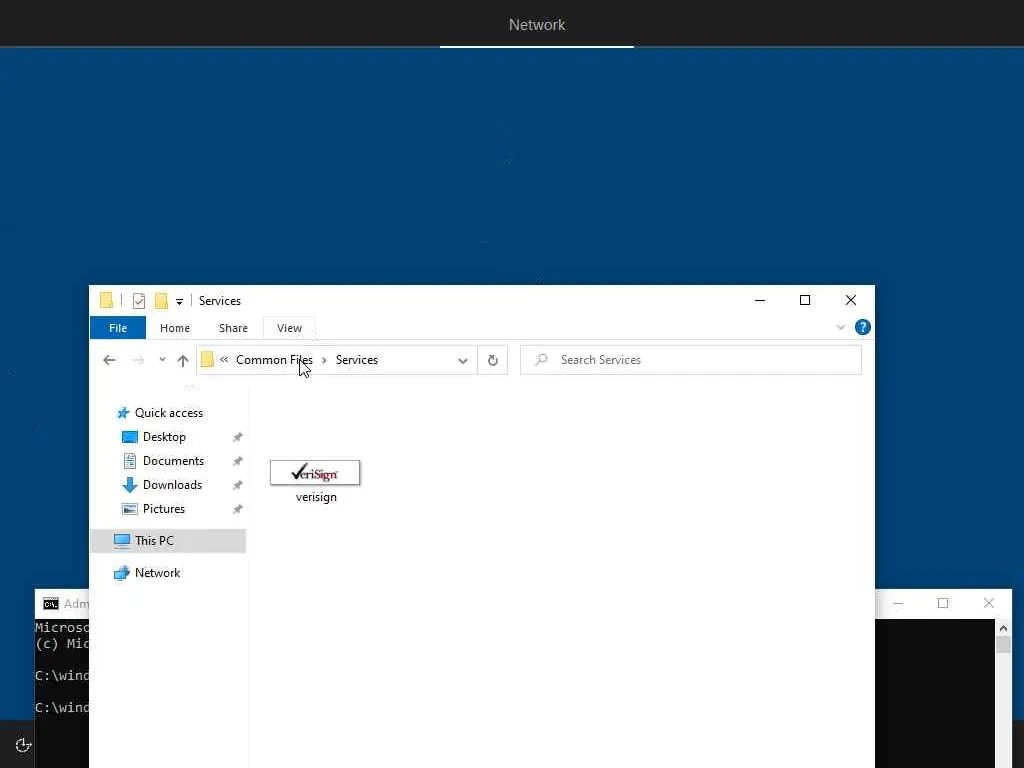
Task: Click the Properties checkmark quick access icon
Action: tap(138, 300)
